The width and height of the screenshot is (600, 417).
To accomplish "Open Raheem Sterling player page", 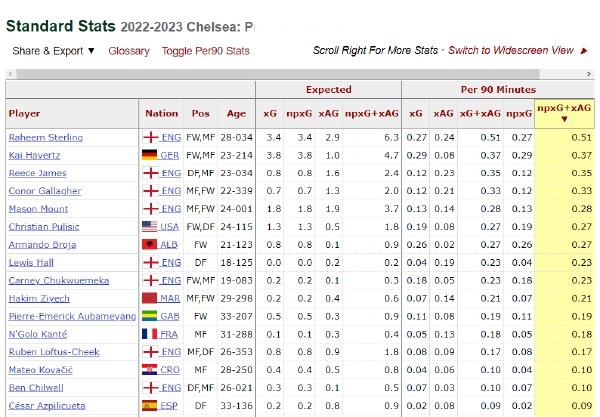I will click(x=46, y=138).
